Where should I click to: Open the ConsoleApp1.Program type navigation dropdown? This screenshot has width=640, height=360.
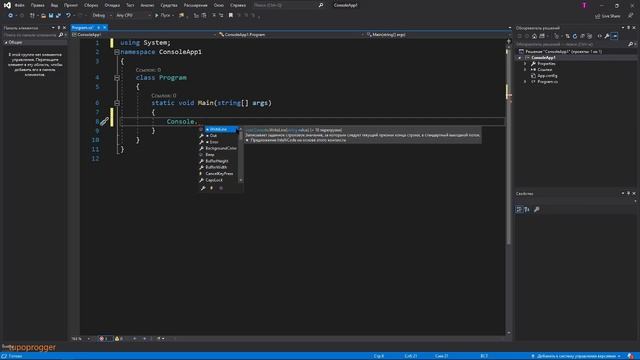point(291,35)
